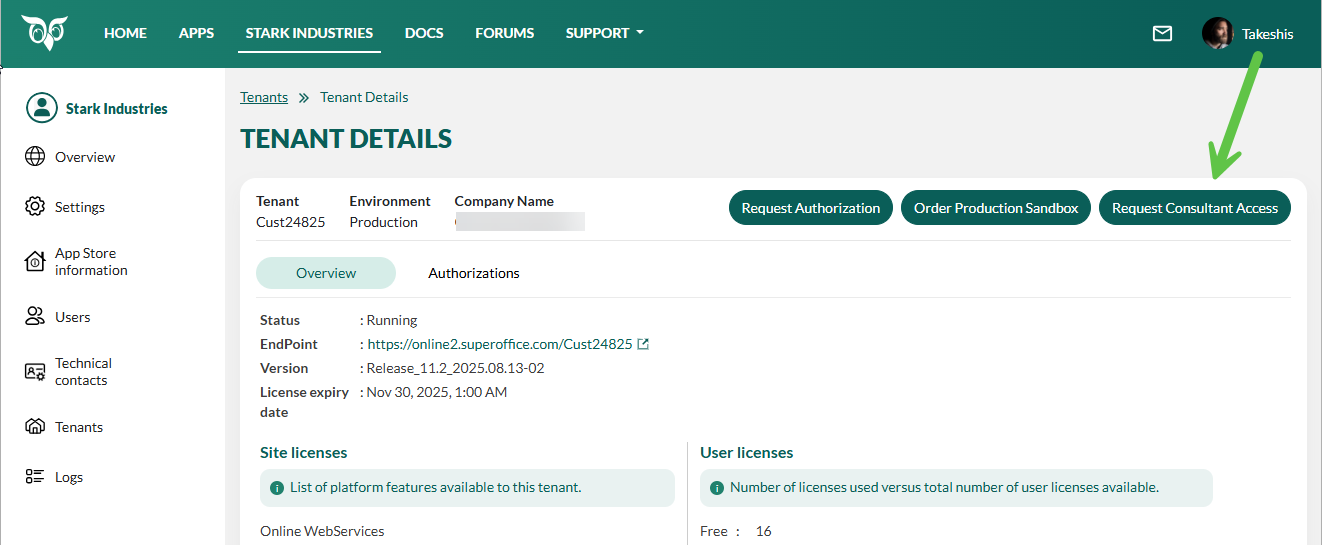Open App Store information in sidebar

click(x=91, y=262)
